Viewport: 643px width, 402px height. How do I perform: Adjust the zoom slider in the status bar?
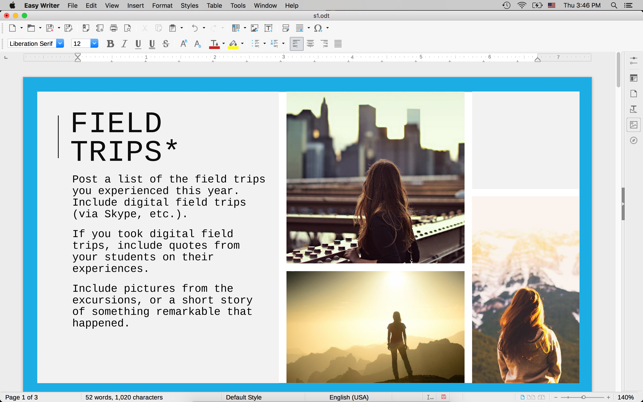pyautogui.click(x=583, y=397)
